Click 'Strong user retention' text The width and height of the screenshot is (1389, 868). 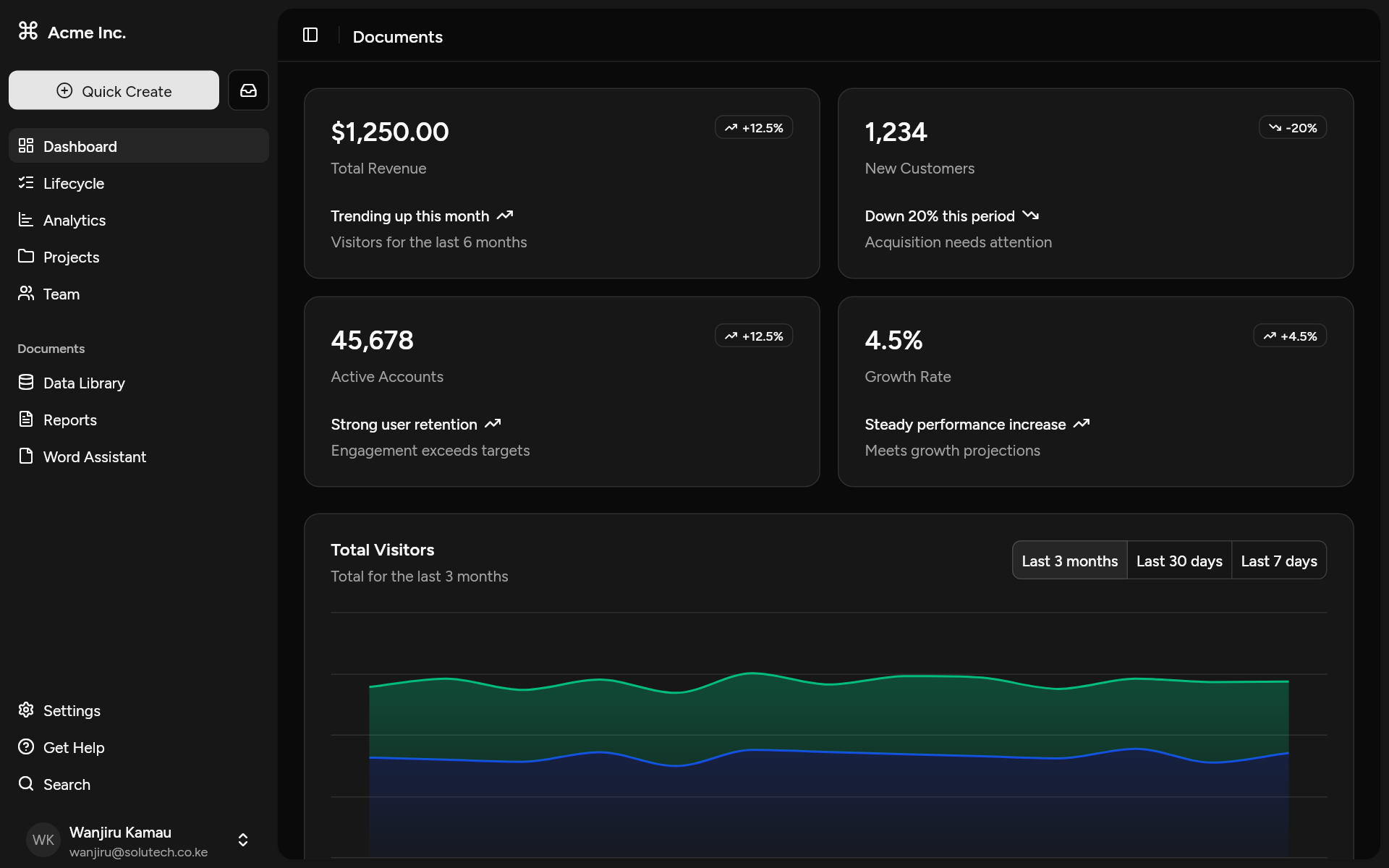pos(404,425)
